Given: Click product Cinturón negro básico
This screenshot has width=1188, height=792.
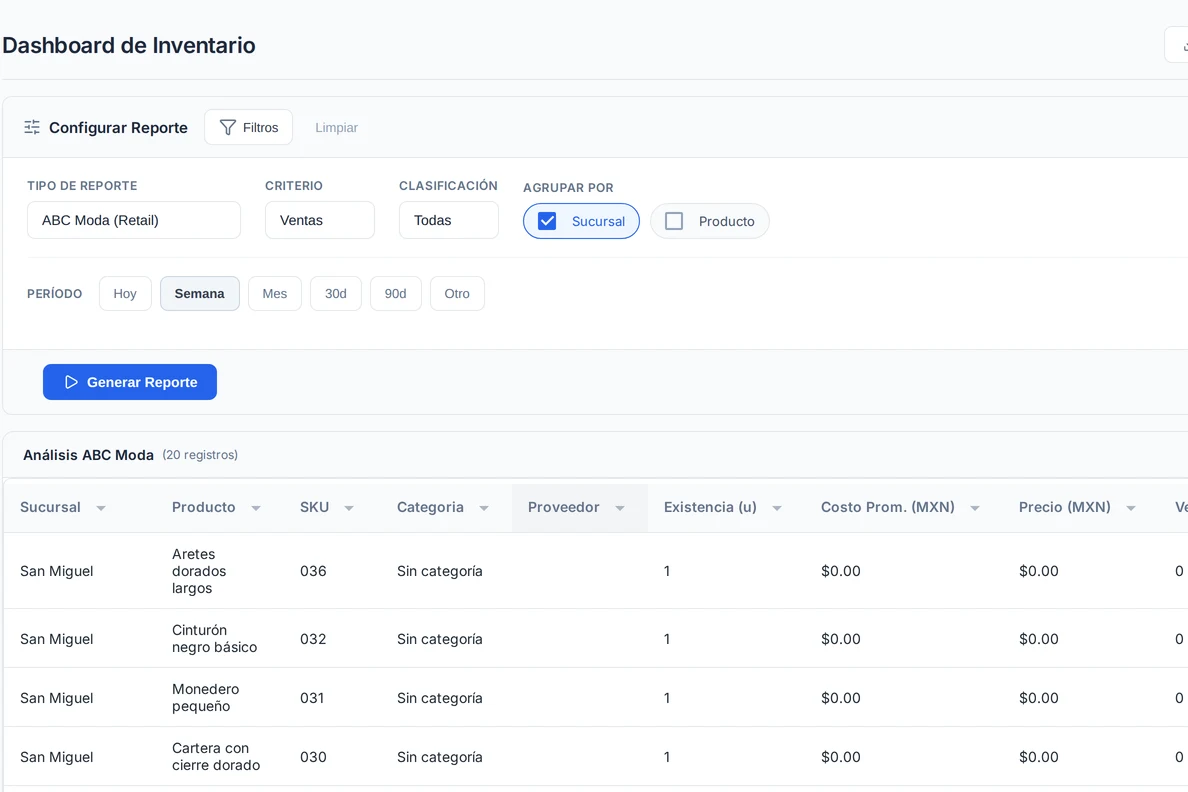Looking at the screenshot, I should coord(214,638).
